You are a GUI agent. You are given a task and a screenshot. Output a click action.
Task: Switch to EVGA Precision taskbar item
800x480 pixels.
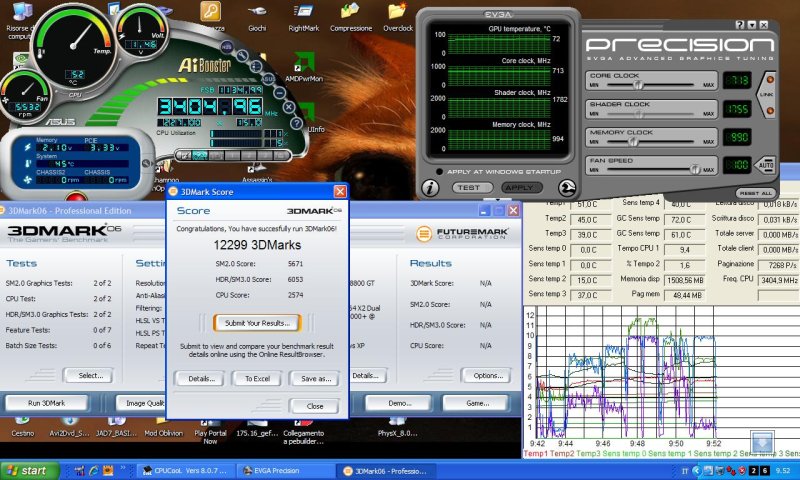coord(287,471)
